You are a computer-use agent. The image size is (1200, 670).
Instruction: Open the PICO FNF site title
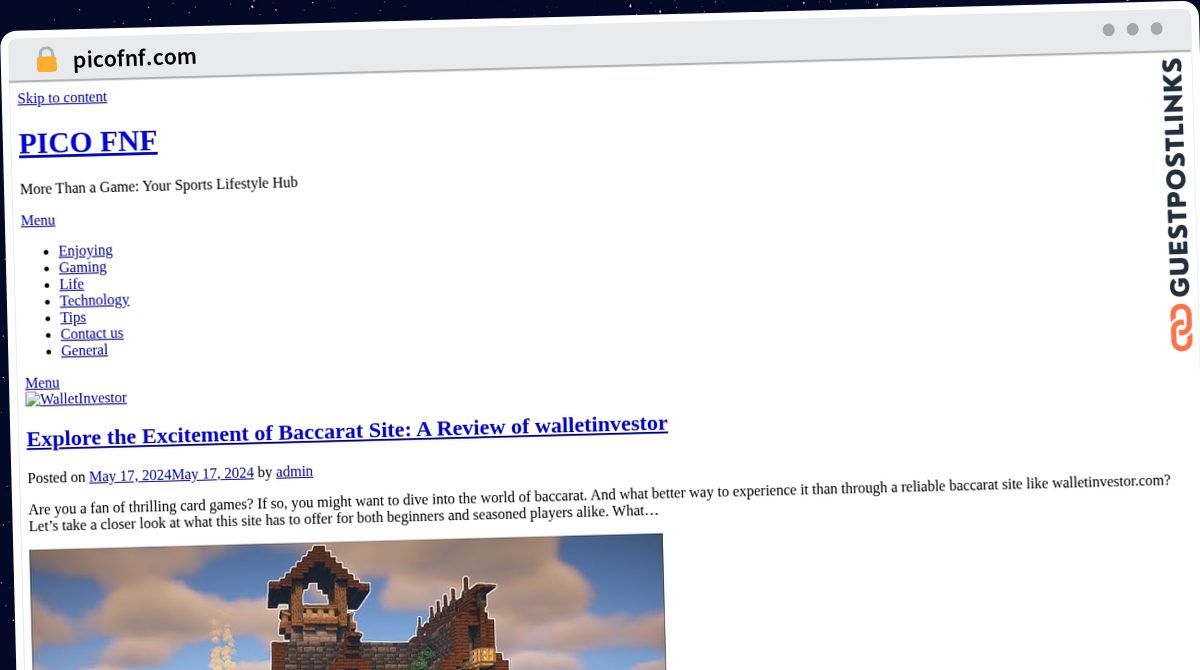pos(88,142)
